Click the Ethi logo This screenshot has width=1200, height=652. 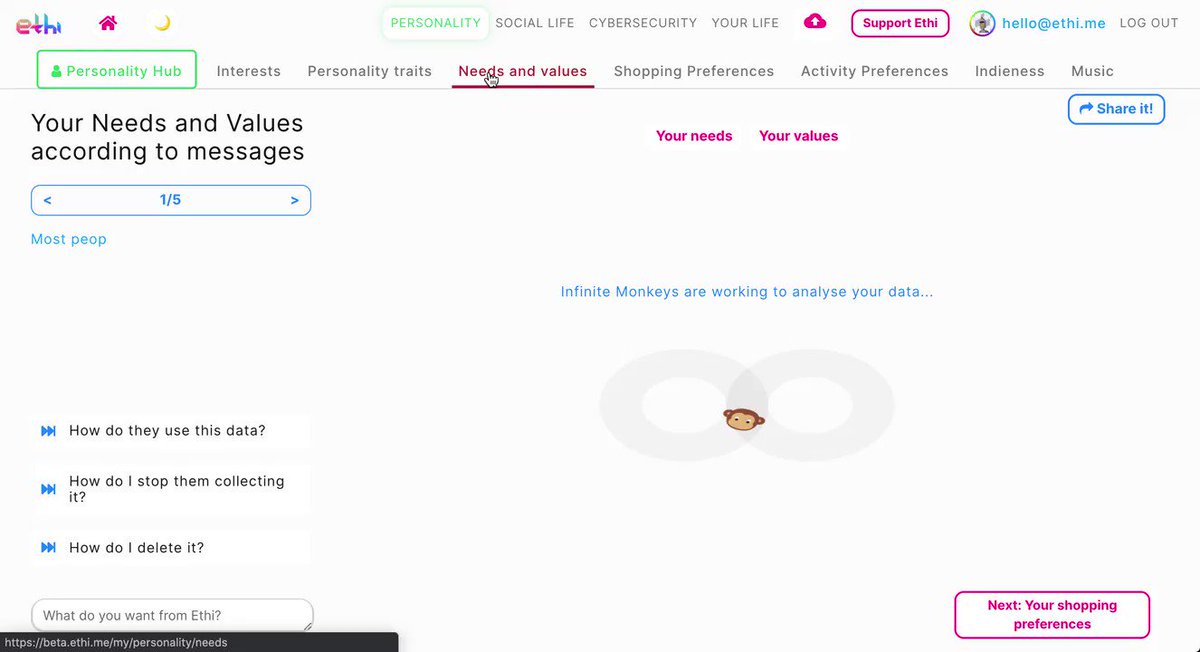[38, 25]
